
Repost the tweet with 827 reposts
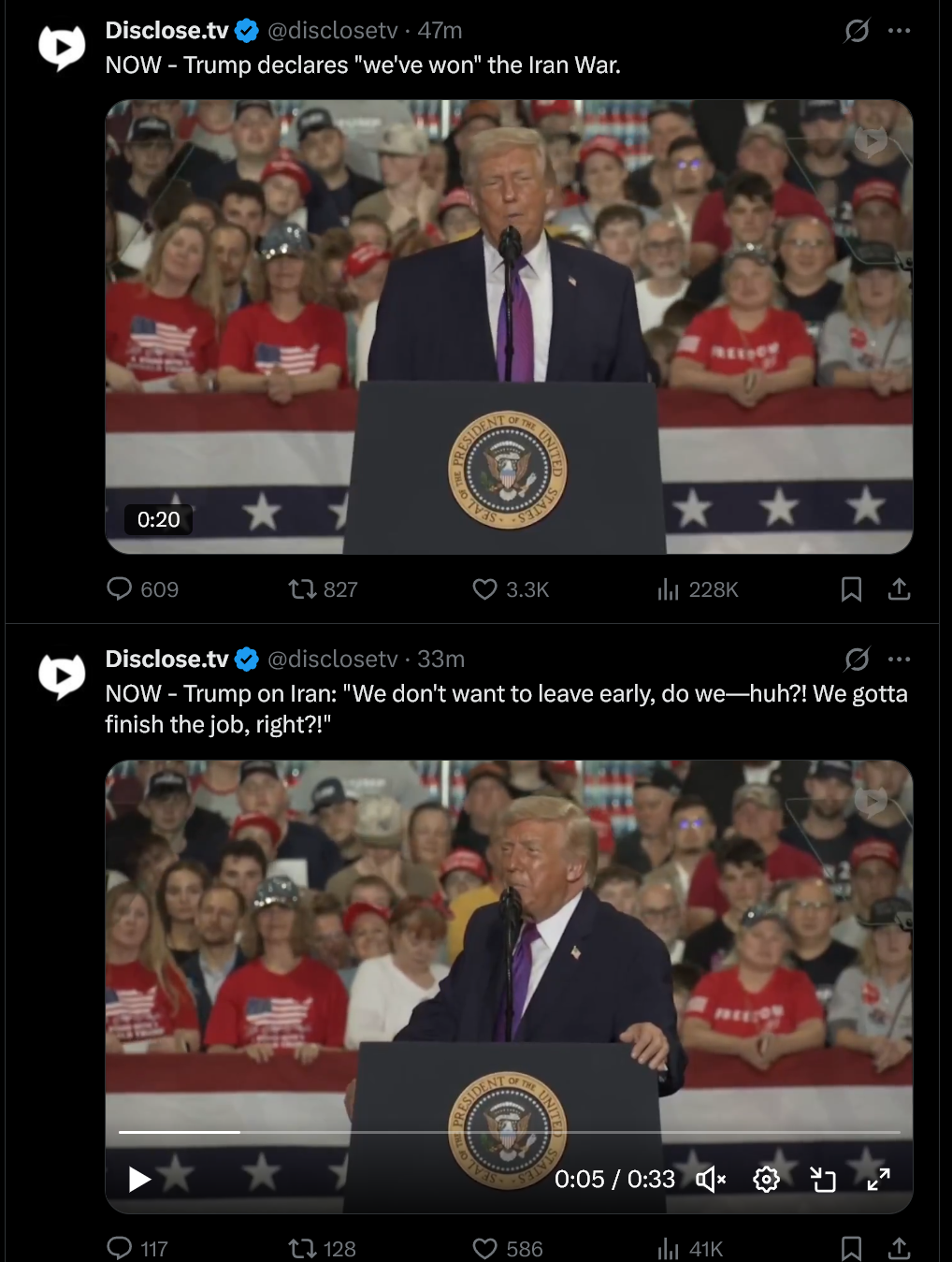click(x=323, y=589)
